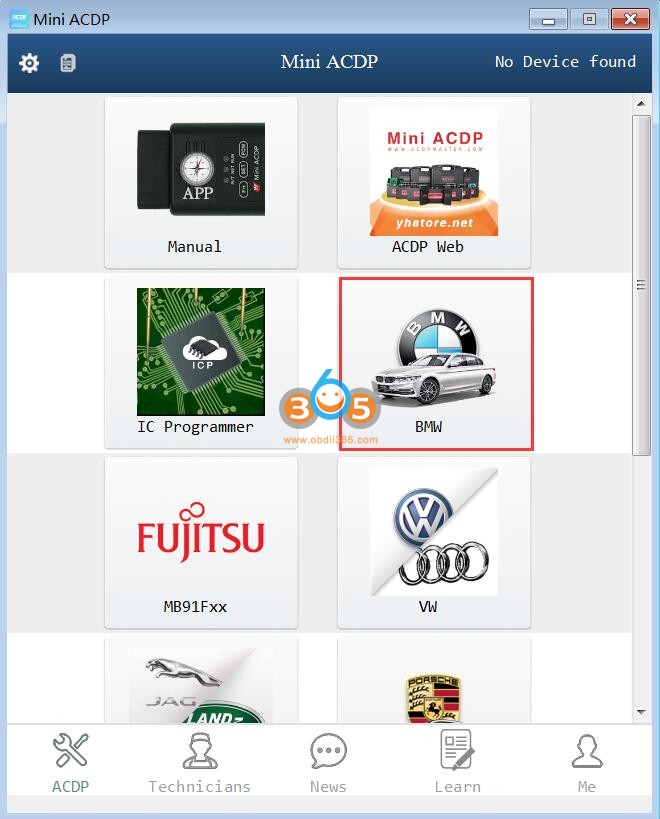Open the settings gear icon
Viewport: 660px width, 819px height.
click(x=29, y=63)
